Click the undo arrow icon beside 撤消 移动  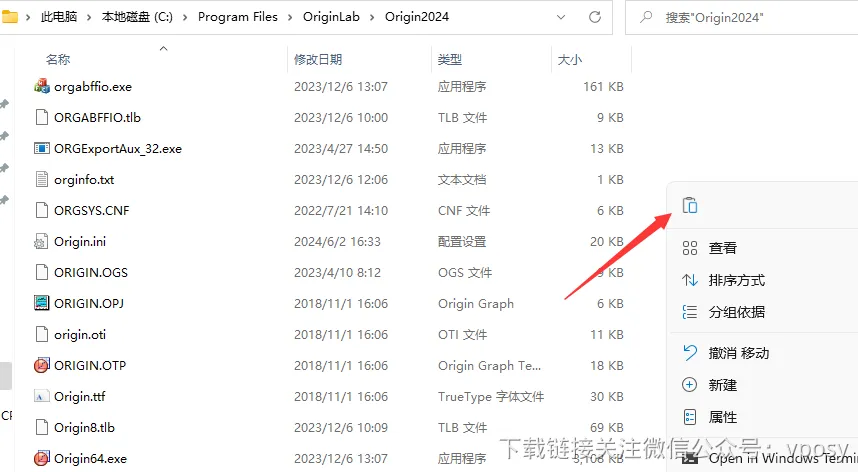click(689, 353)
